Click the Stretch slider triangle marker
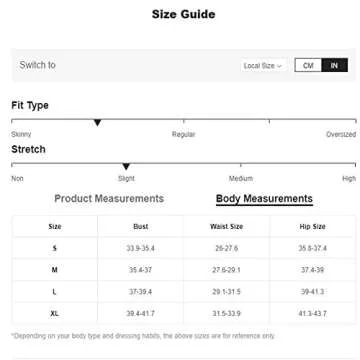The image size is (360, 360). [x=126, y=166]
